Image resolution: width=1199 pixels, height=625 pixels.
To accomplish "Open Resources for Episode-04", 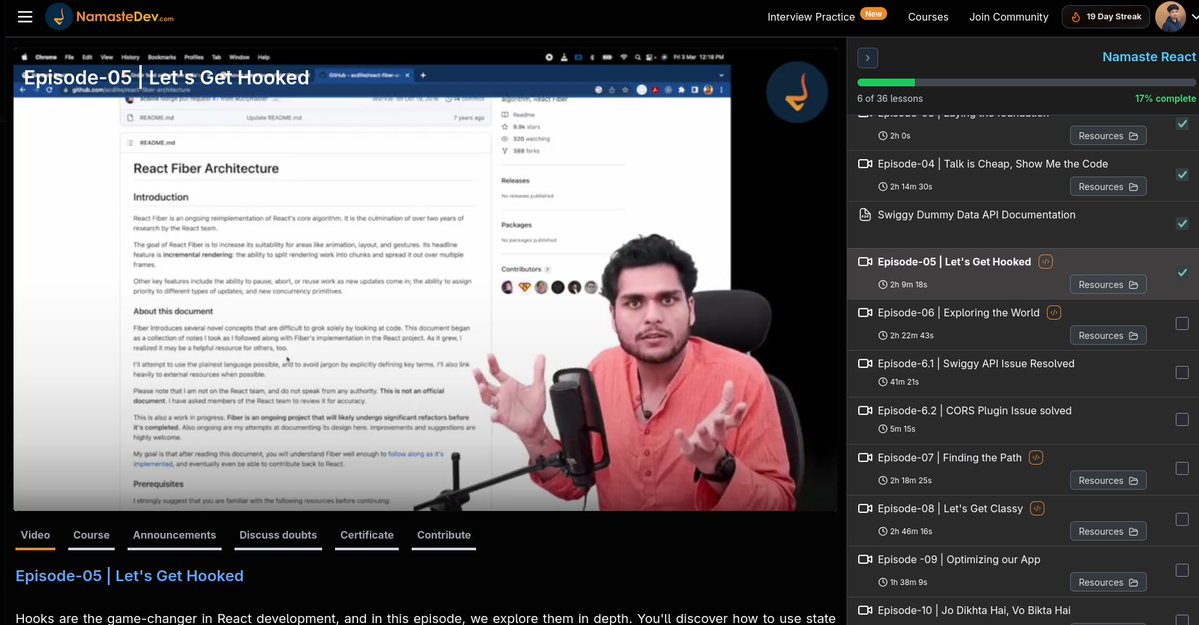I will 1108,187.
